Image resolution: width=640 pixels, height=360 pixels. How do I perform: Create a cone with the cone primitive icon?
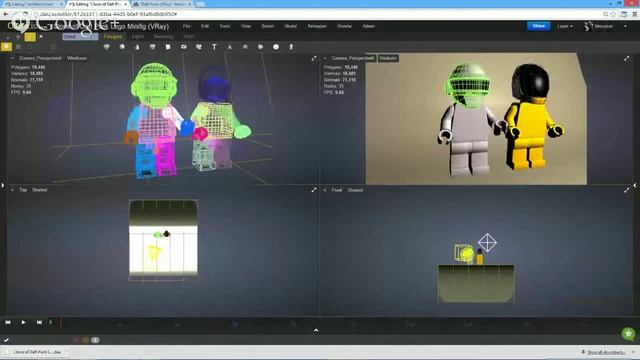click(137, 47)
